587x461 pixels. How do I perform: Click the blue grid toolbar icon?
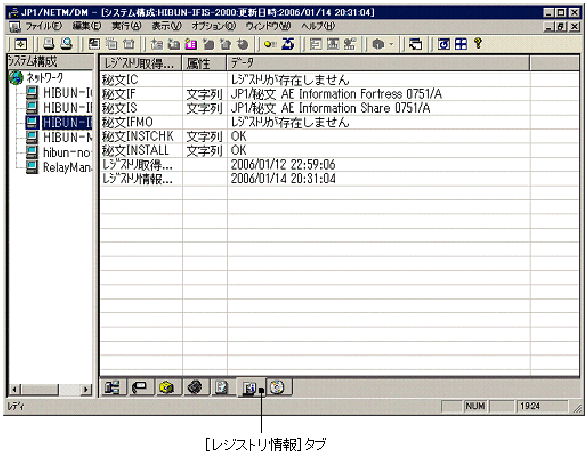click(x=461, y=44)
